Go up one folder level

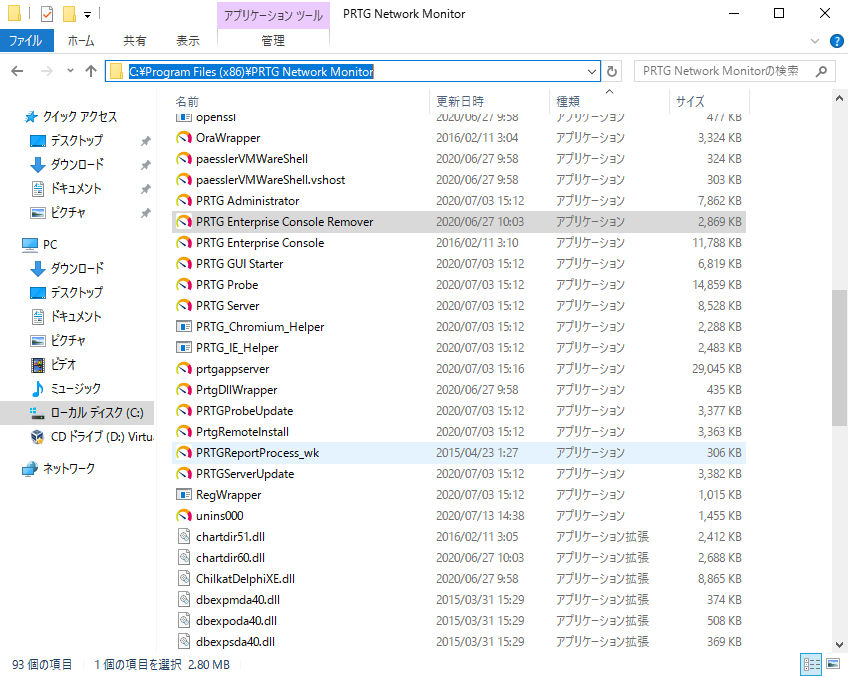click(x=91, y=71)
